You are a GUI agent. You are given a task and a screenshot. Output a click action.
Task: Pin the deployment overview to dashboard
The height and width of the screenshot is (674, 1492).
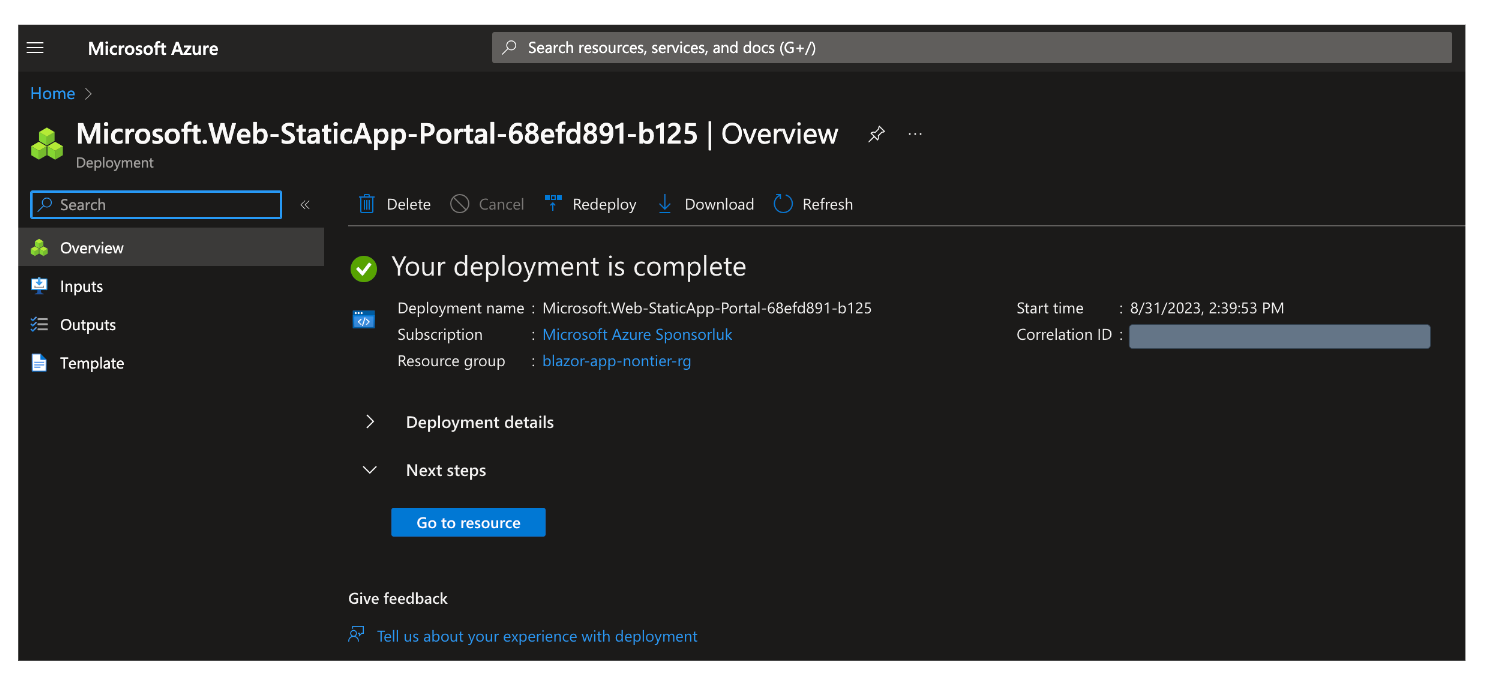tap(876, 133)
